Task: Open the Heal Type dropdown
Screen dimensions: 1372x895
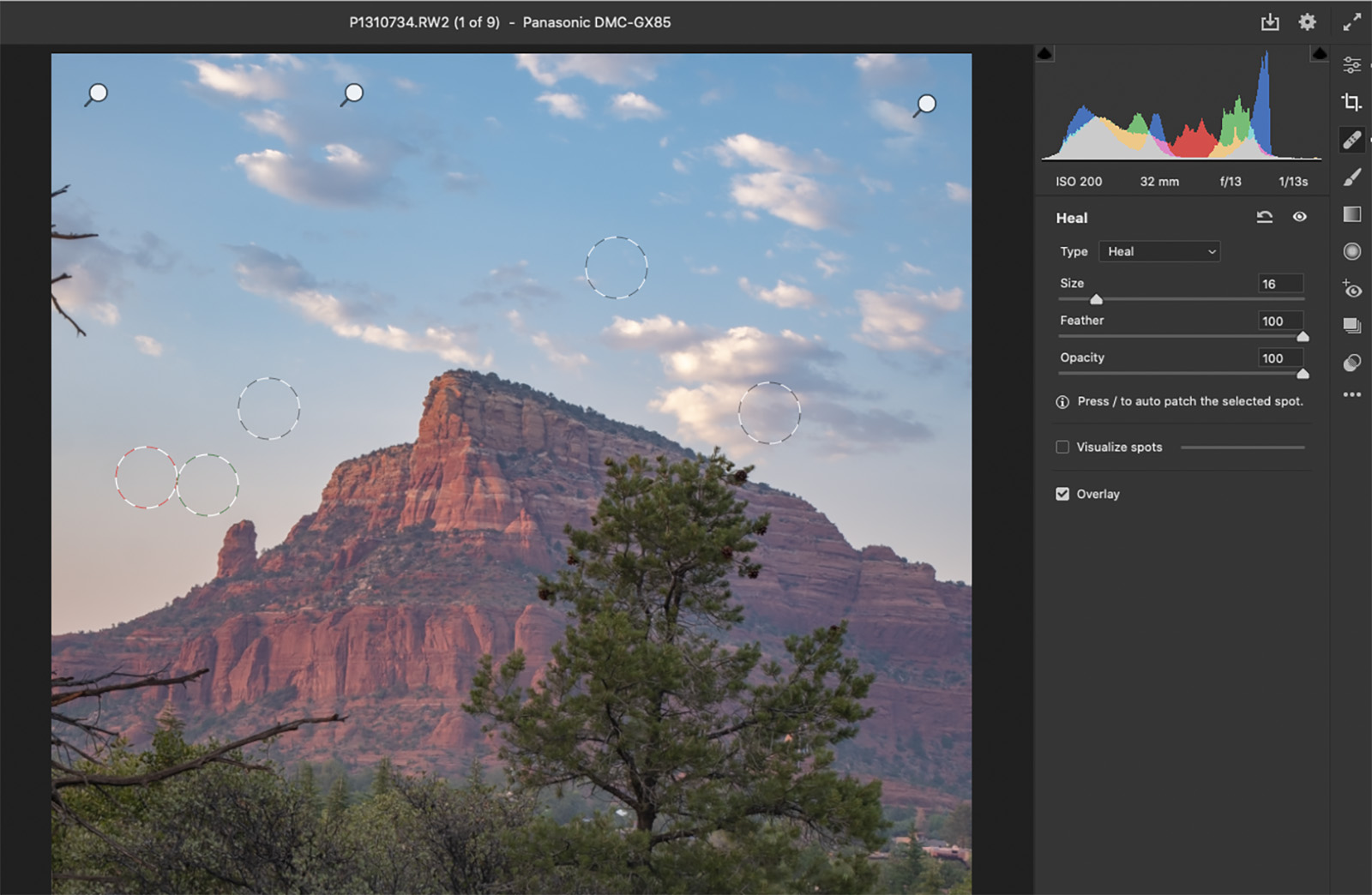Action: [1159, 251]
